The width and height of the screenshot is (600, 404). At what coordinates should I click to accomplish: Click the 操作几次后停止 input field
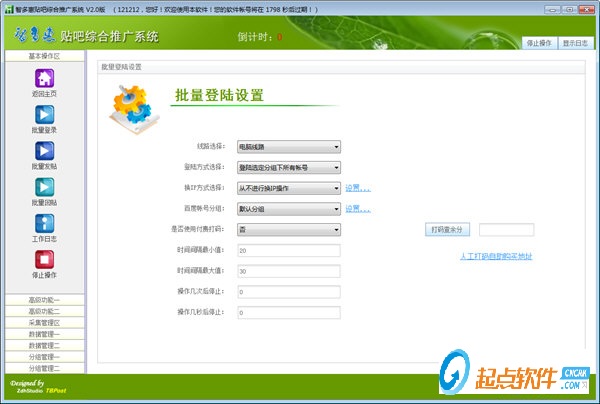(x=289, y=292)
